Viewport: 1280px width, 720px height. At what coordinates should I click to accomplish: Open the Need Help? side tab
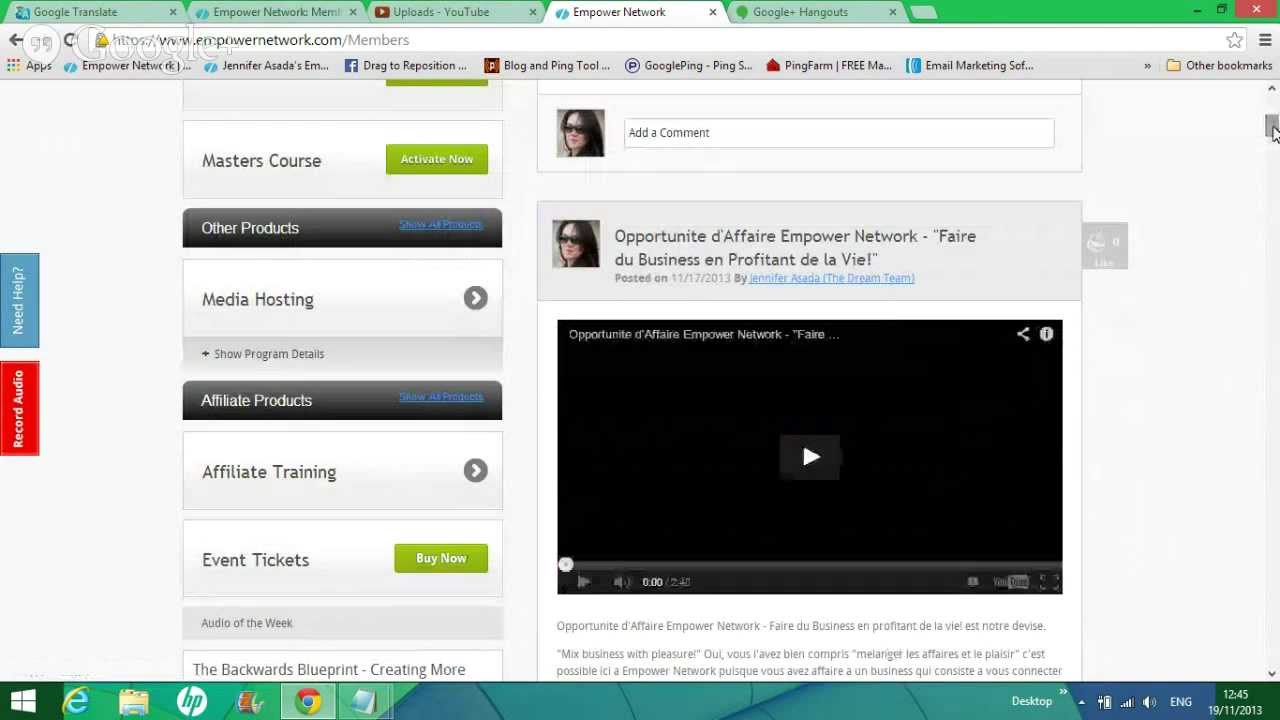click(x=19, y=300)
